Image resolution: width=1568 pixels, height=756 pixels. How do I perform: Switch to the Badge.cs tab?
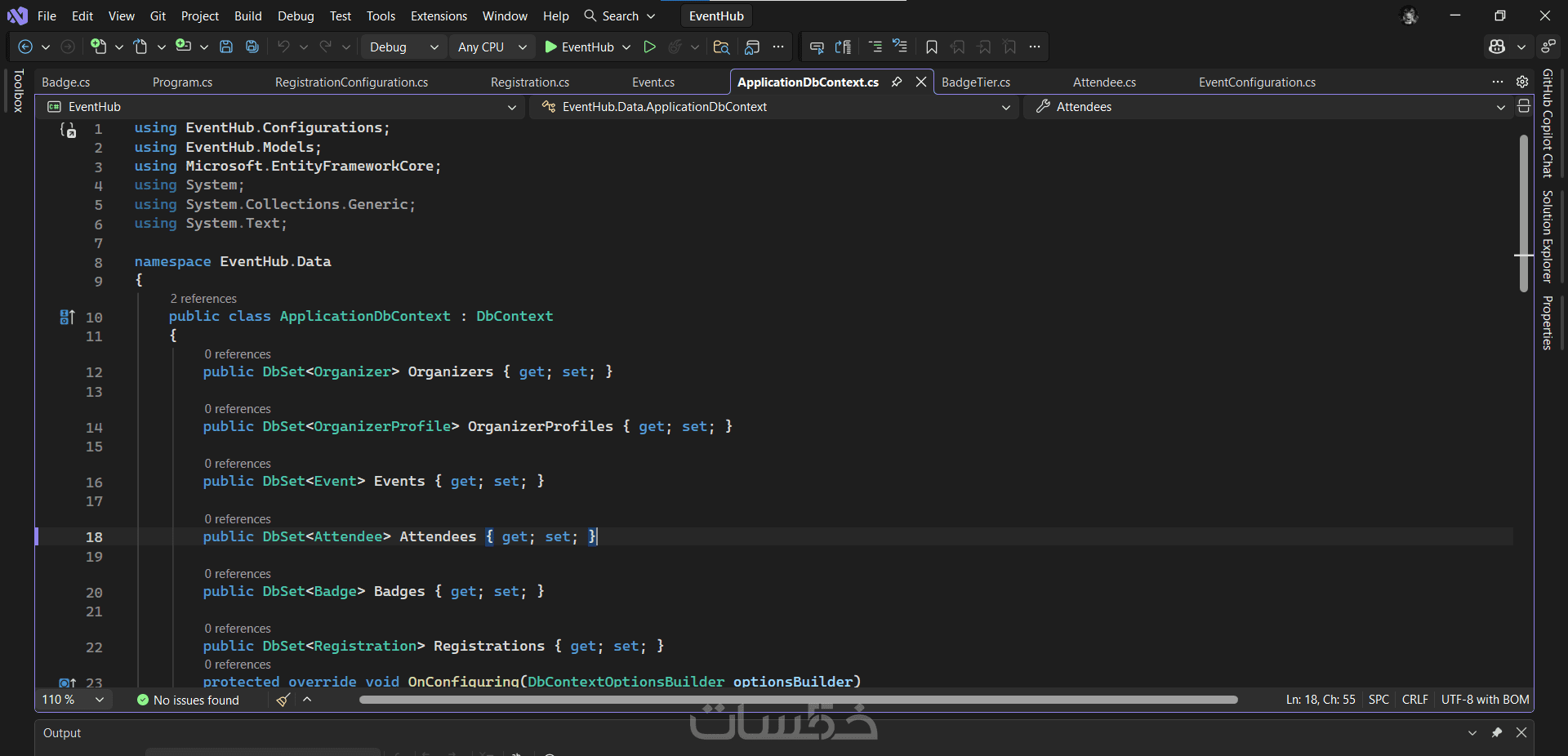(66, 82)
